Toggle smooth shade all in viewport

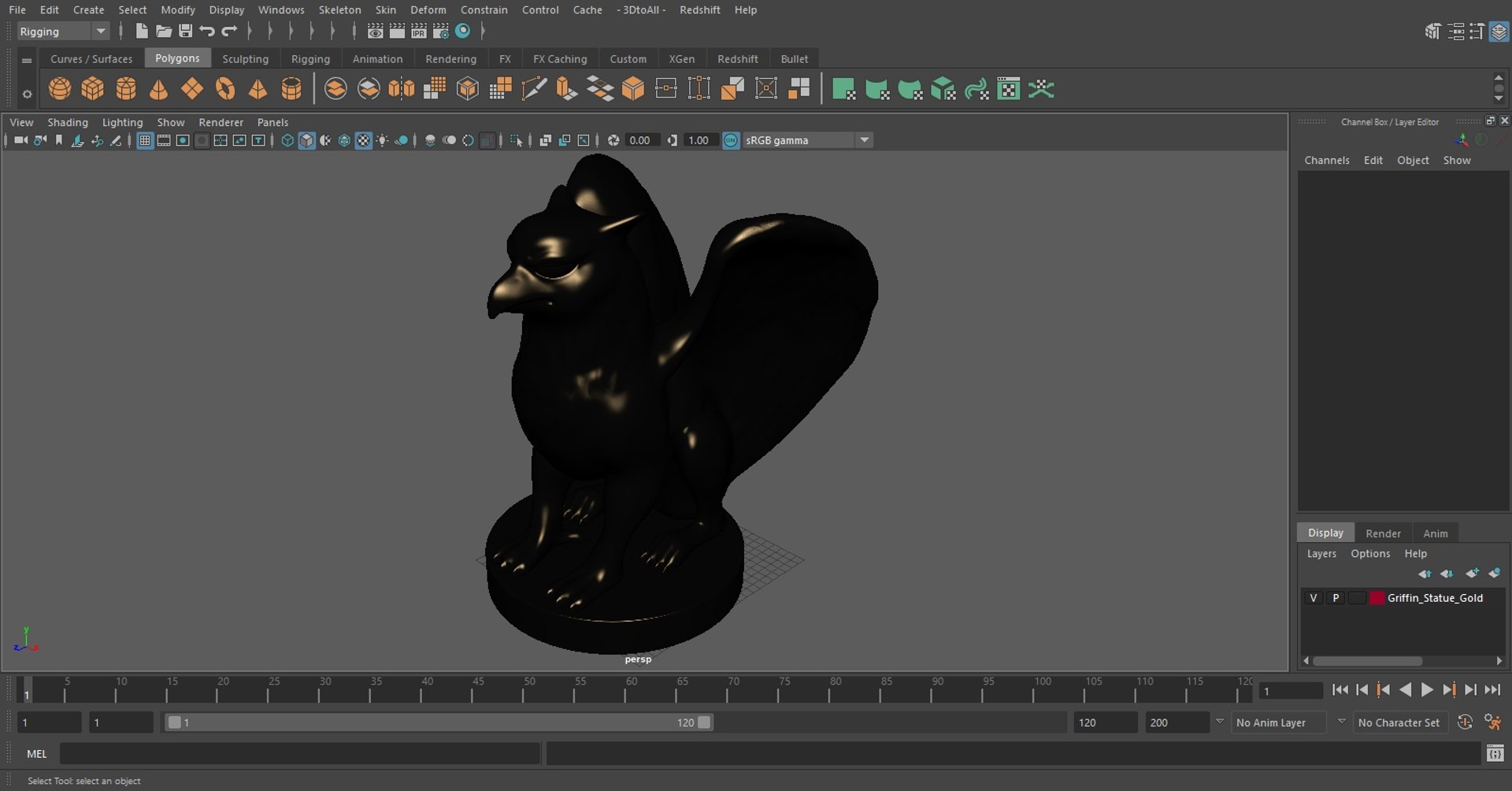click(x=306, y=140)
